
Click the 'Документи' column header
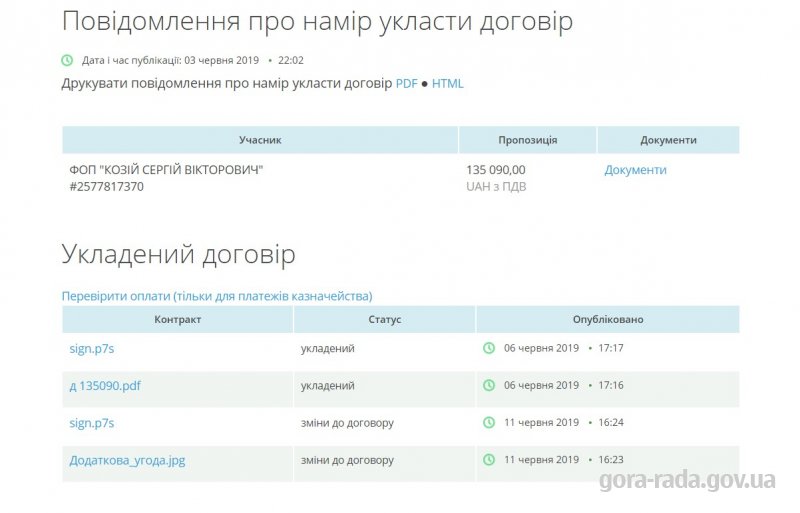[x=668, y=140]
